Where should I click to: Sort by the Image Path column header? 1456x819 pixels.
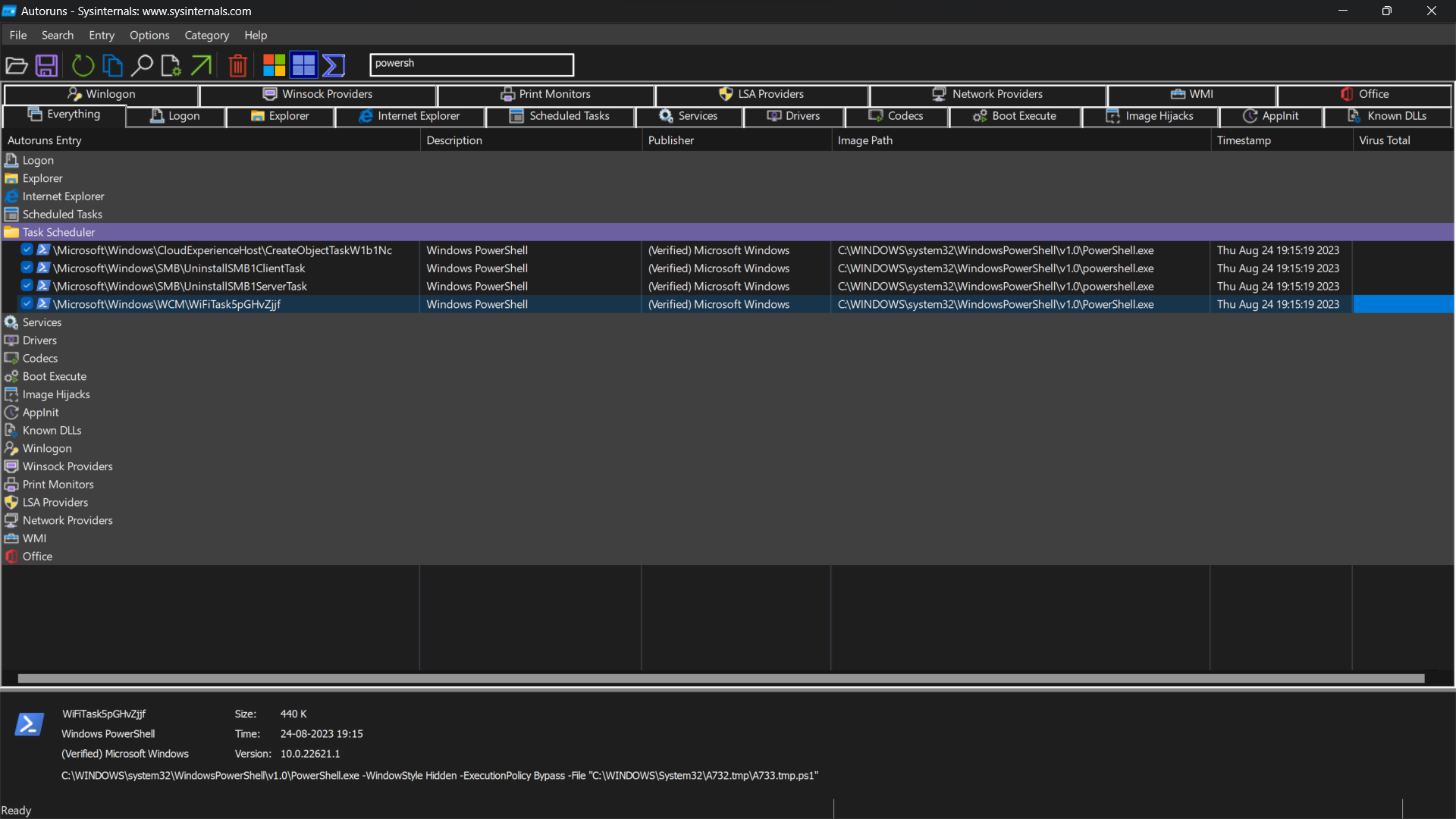1021,140
